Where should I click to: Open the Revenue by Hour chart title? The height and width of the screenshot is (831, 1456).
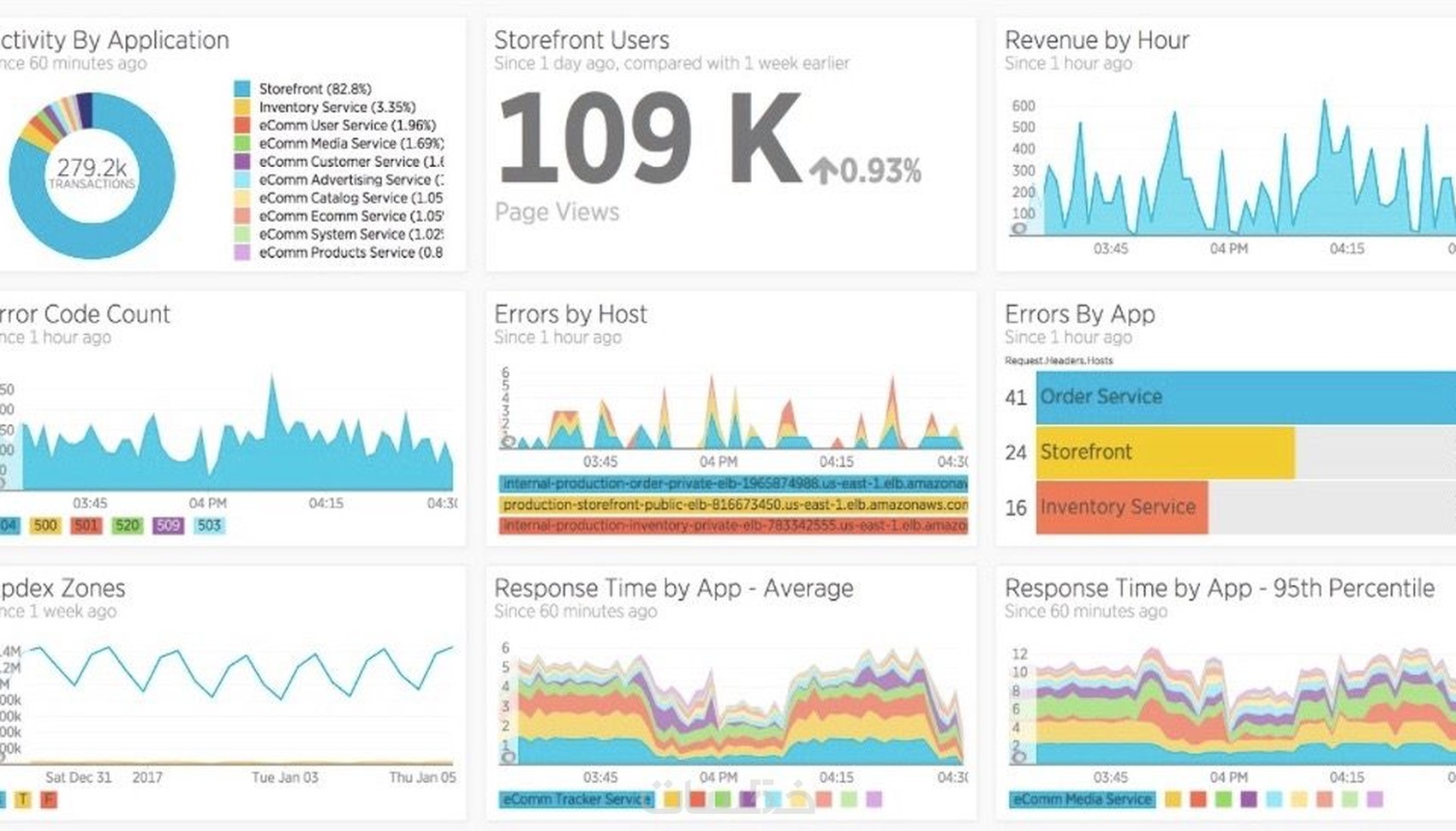tap(1097, 40)
